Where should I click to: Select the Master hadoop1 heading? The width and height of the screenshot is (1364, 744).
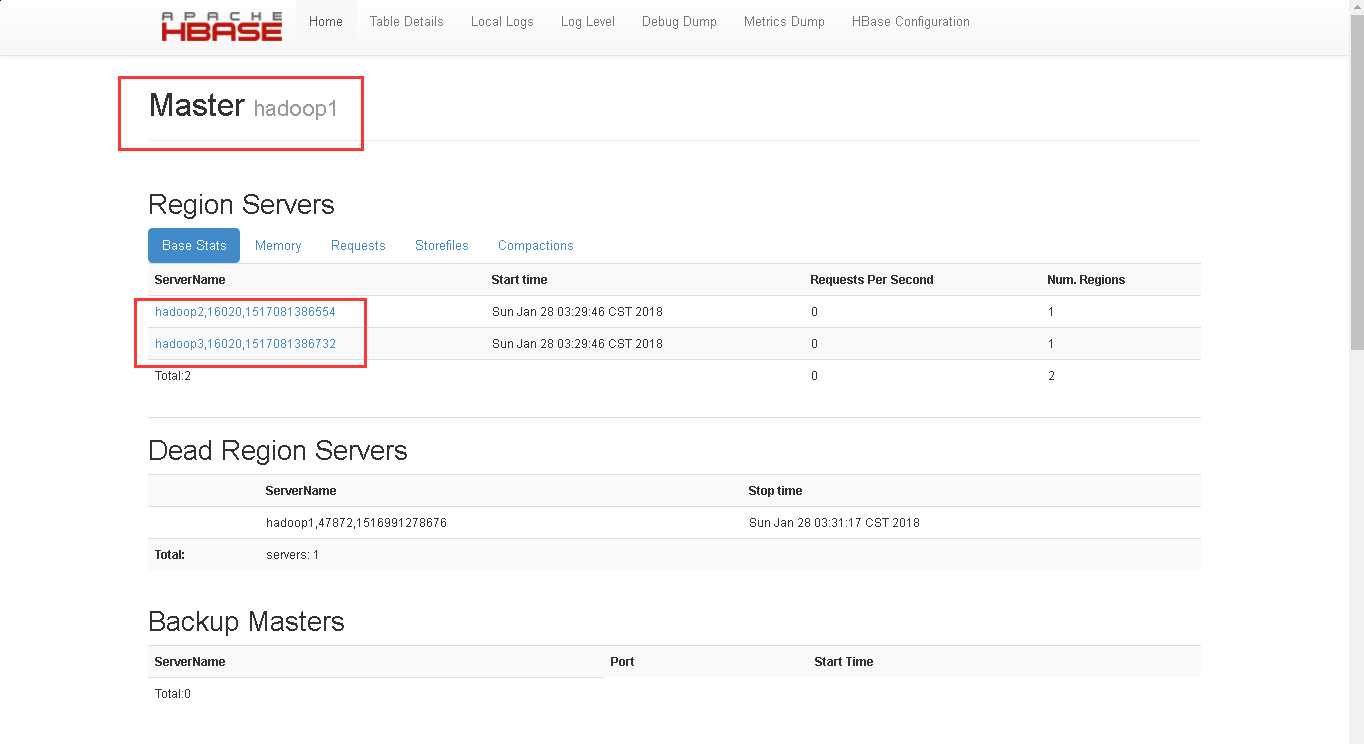[x=243, y=106]
